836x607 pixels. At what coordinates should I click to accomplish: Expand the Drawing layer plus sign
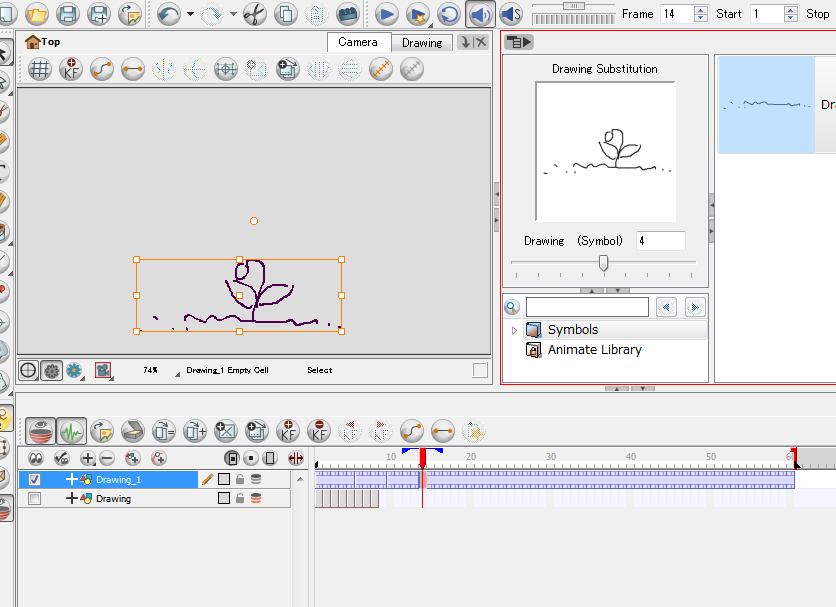[x=71, y=499]
